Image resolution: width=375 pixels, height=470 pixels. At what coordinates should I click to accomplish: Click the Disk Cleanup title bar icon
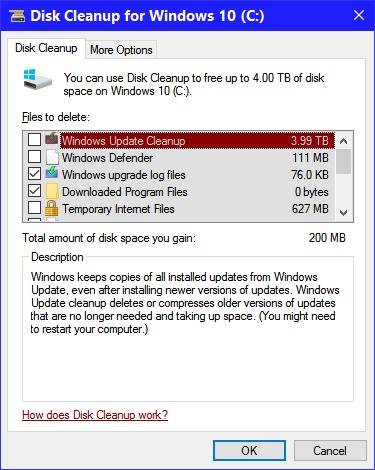(17, 16)
